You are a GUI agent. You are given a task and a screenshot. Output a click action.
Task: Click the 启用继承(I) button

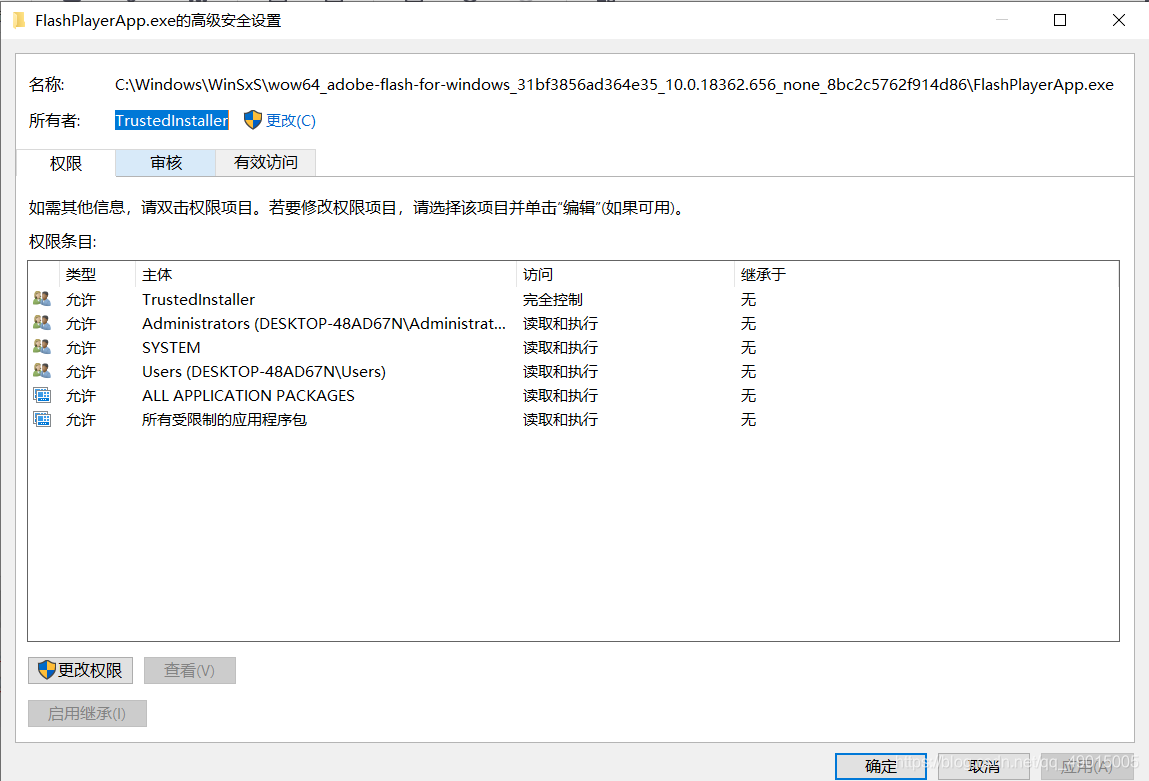pyautogui.click(x=87, y=714)
